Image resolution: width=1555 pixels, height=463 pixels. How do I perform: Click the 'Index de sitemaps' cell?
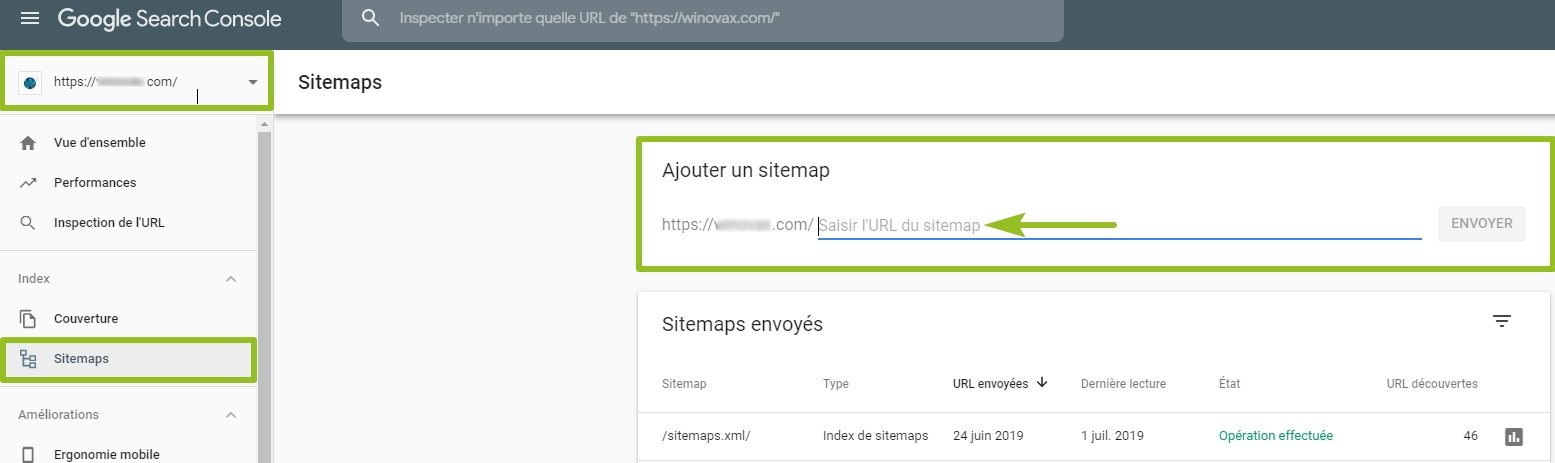875,436
